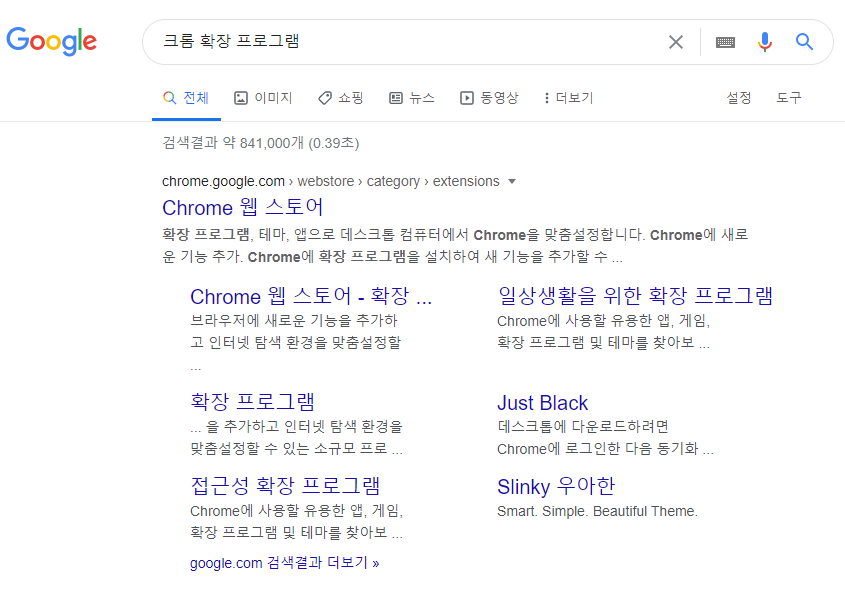845x589 pixels.
Task: Expand the dropdown arrow next to extensions breadcrumb
Action: (512, 182)
